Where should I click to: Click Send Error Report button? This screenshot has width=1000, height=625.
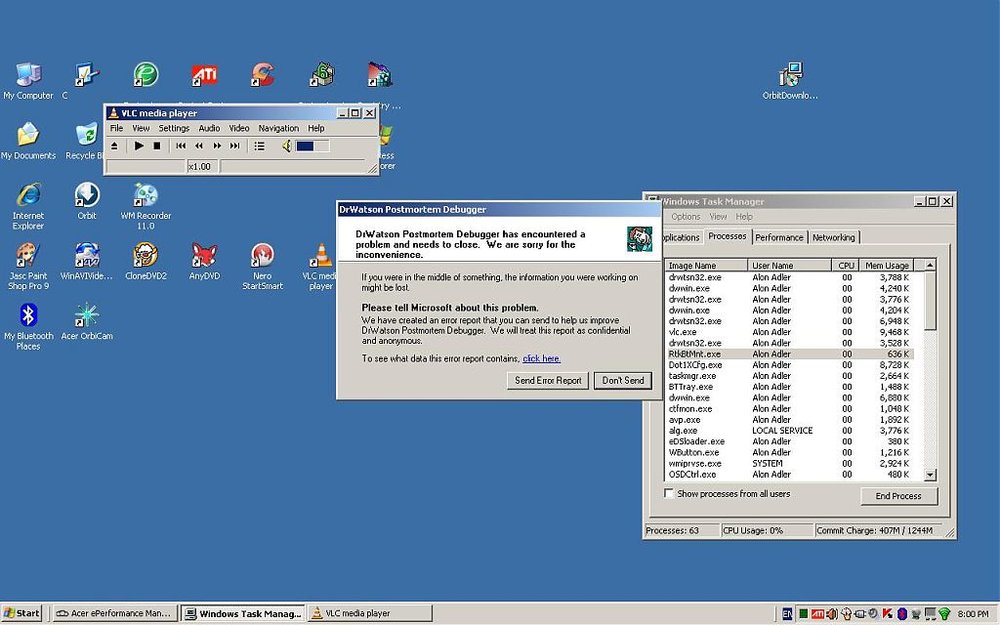(x=548, y=381)
